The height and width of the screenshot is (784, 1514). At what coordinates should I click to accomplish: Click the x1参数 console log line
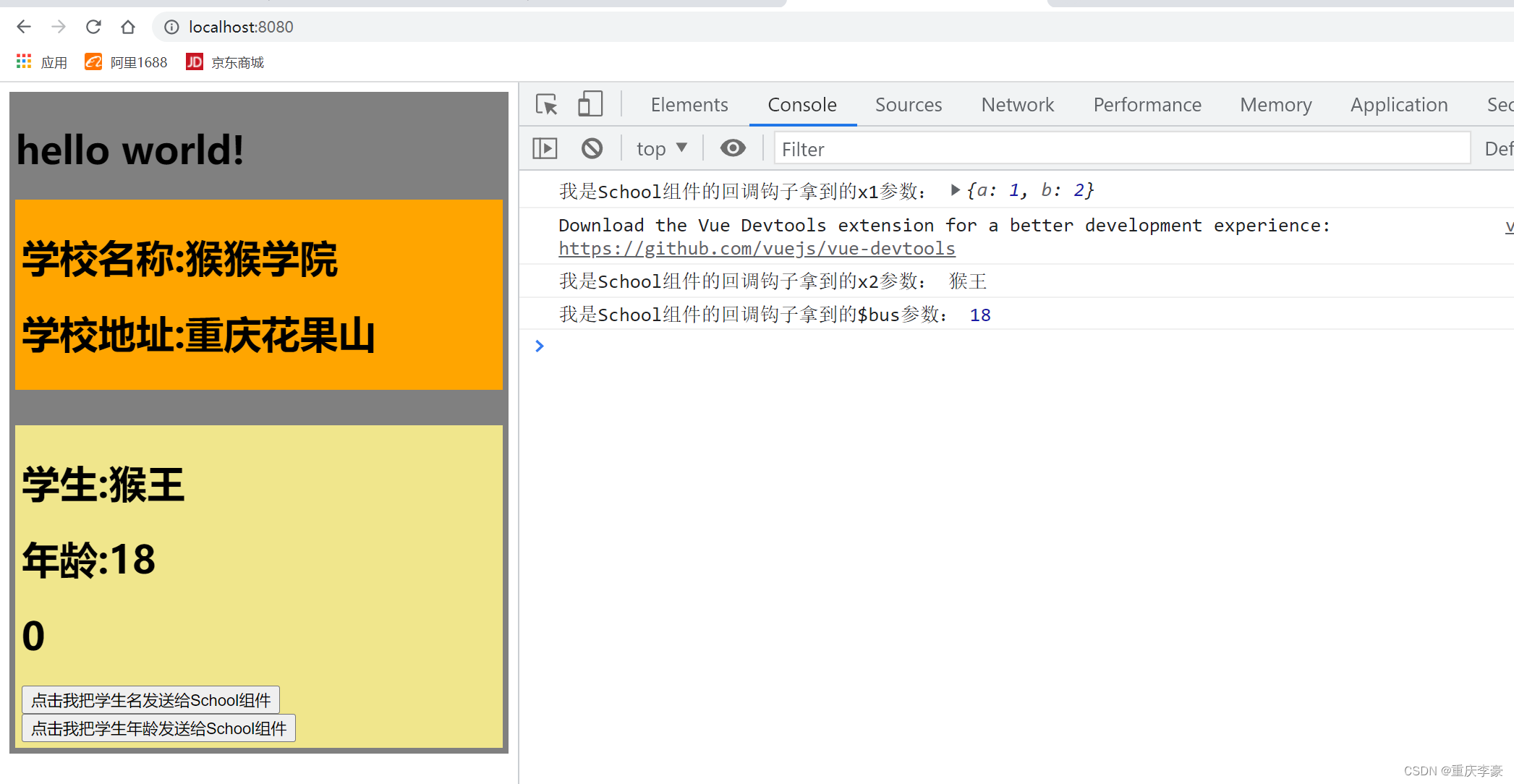(x=1016, y=191)
